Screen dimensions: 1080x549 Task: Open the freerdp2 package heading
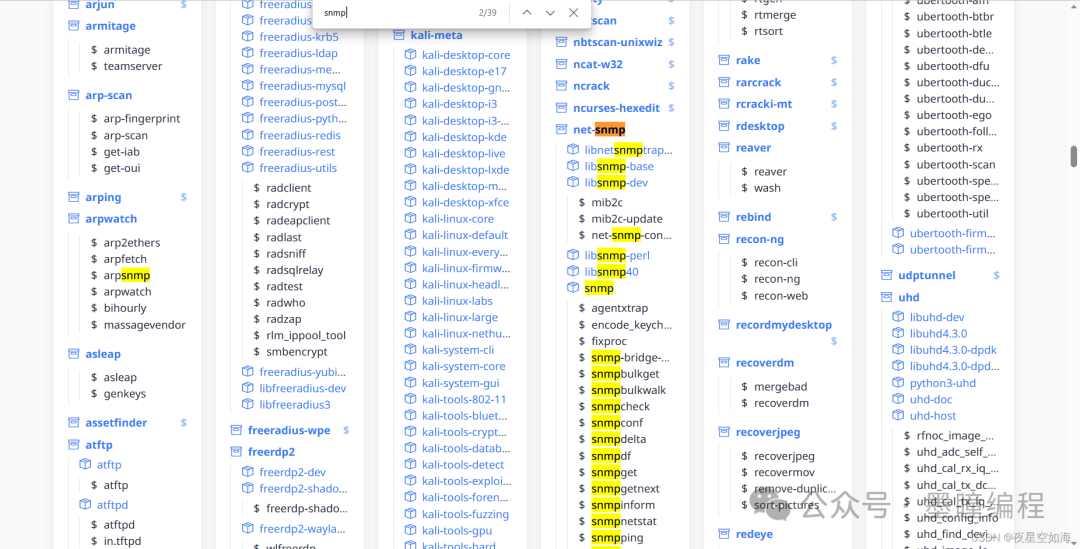point(271,452)
